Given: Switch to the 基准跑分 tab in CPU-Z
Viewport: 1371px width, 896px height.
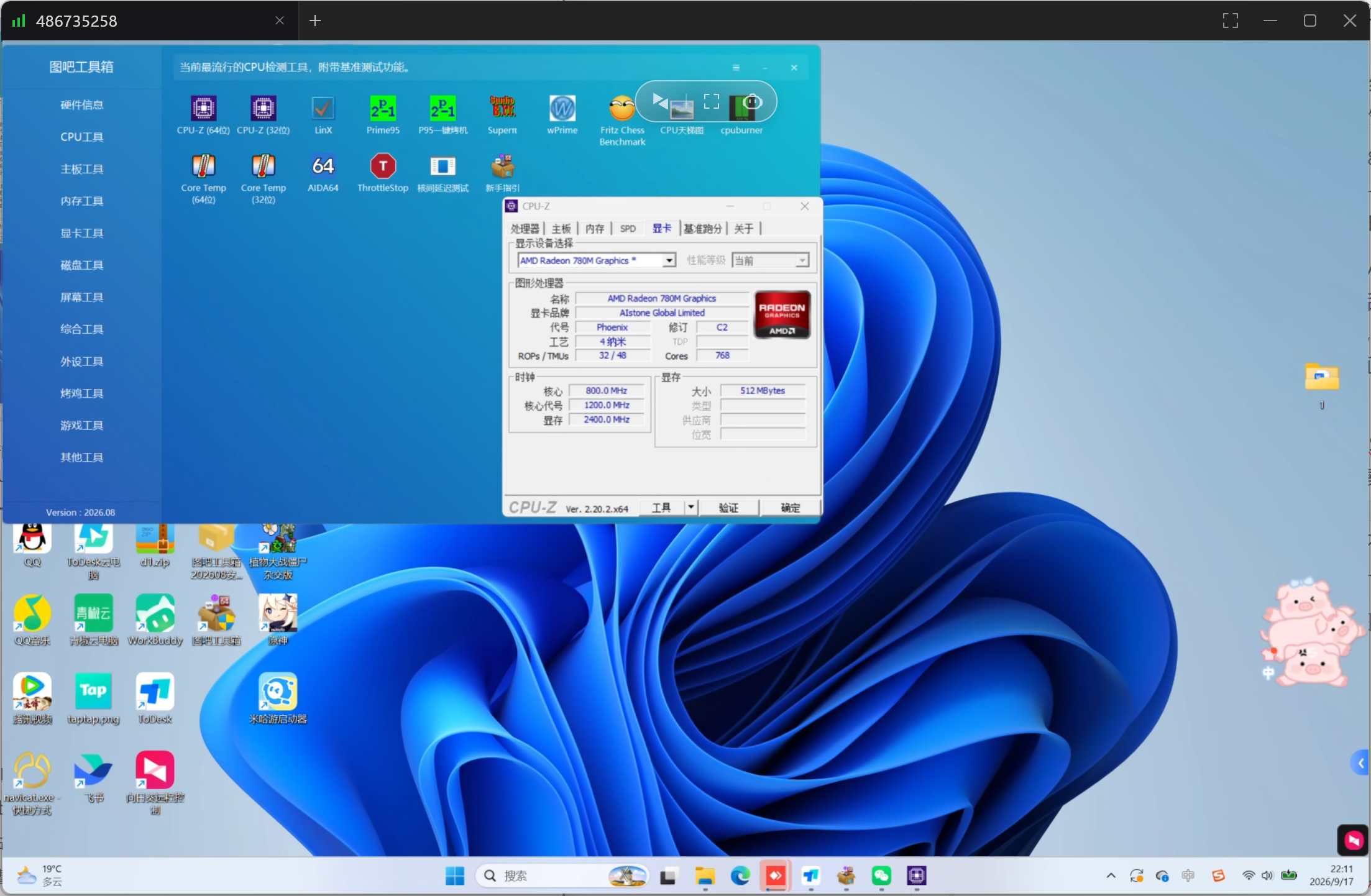Looking at the screenshot, I should click(703, 229).
